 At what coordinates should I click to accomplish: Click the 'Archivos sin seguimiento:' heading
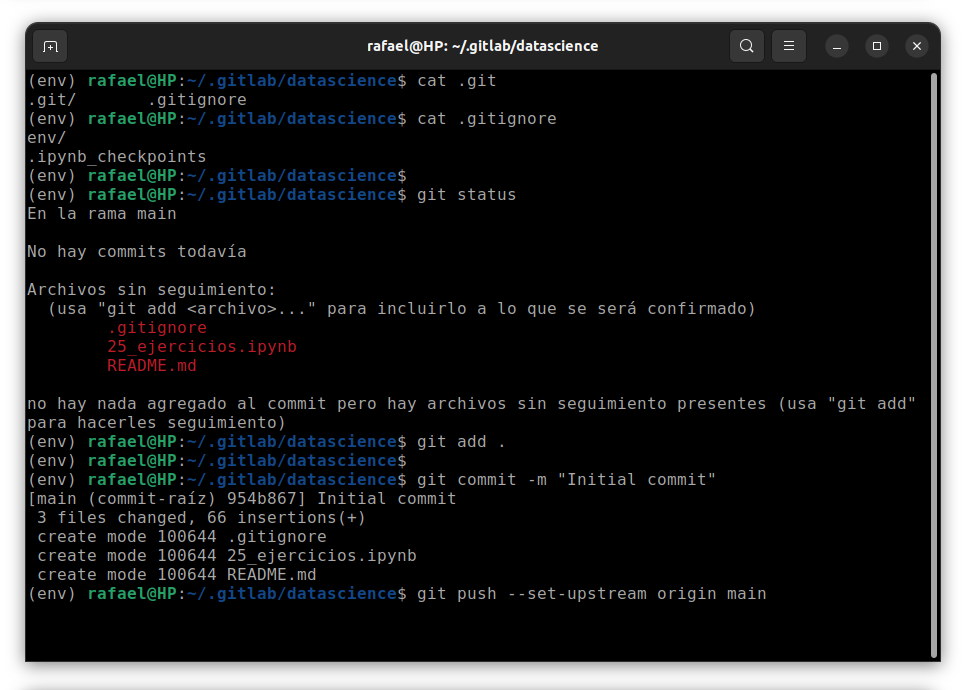pos(152,290)
